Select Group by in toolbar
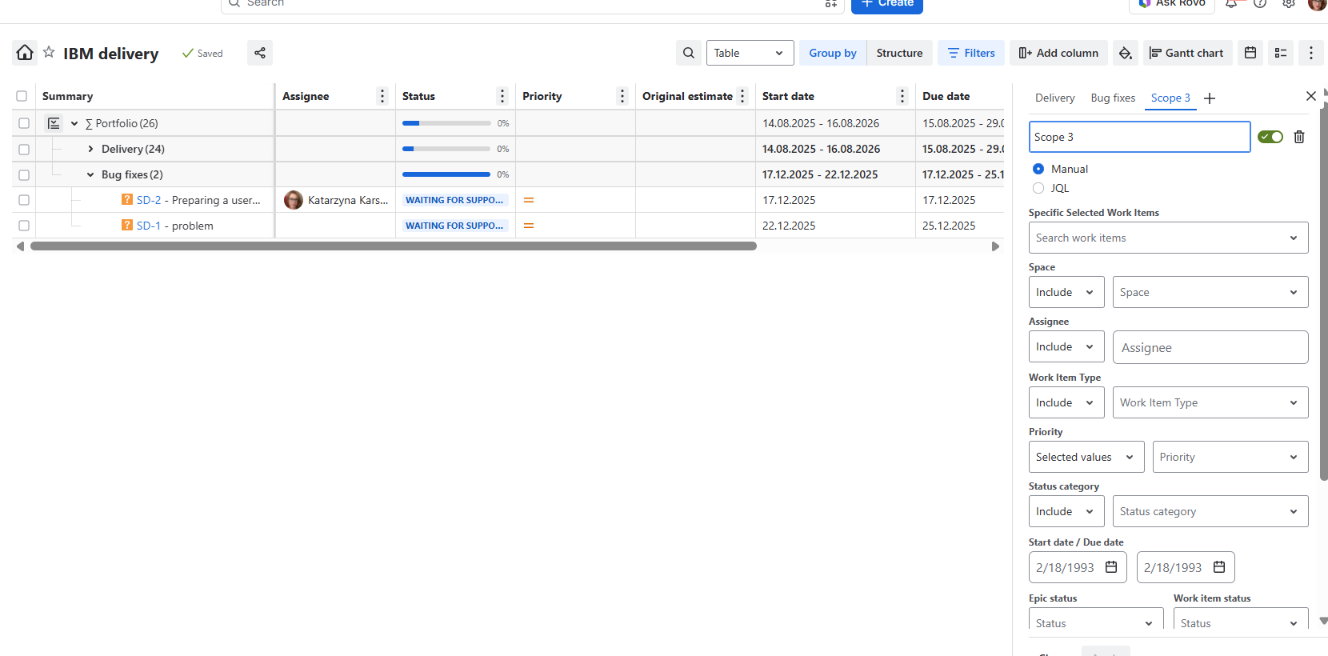This screenshot has height=656, width=1328. point(833,53)
